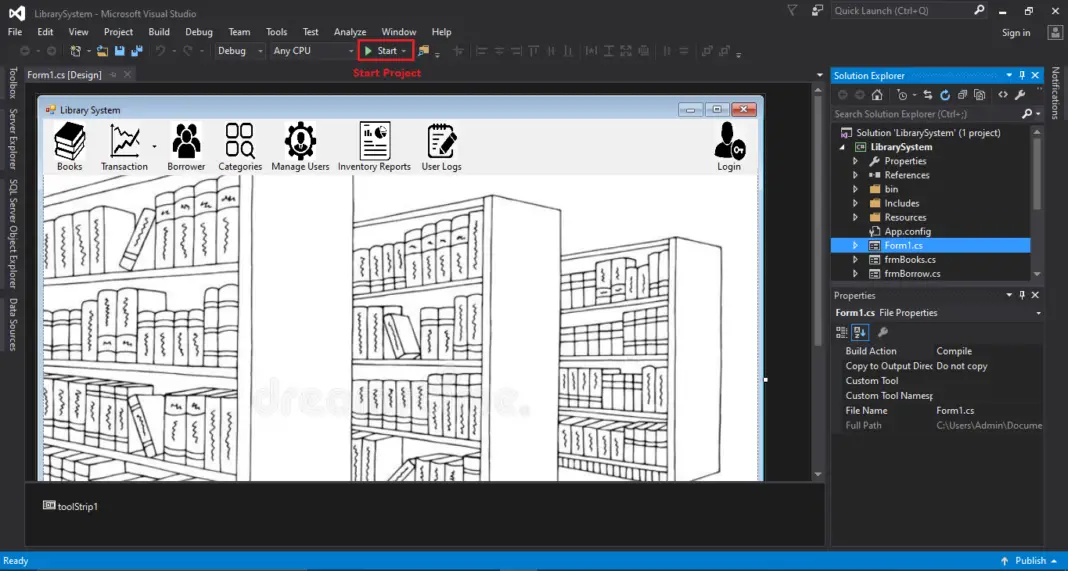The width and height of the screenshot is (1068, 571).
Task: Click the Find in Files toolbar icon
Action: tap(424, 51)
